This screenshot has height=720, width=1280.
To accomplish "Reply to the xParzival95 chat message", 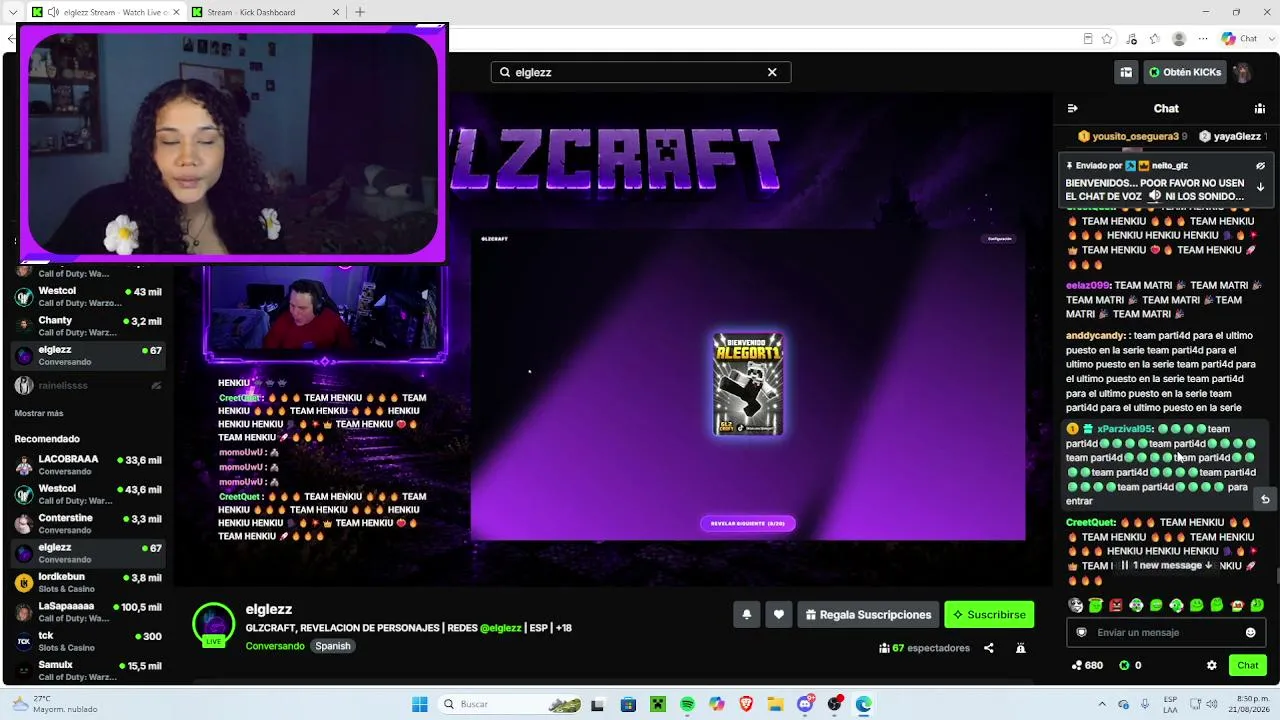I will [1265, 499].
